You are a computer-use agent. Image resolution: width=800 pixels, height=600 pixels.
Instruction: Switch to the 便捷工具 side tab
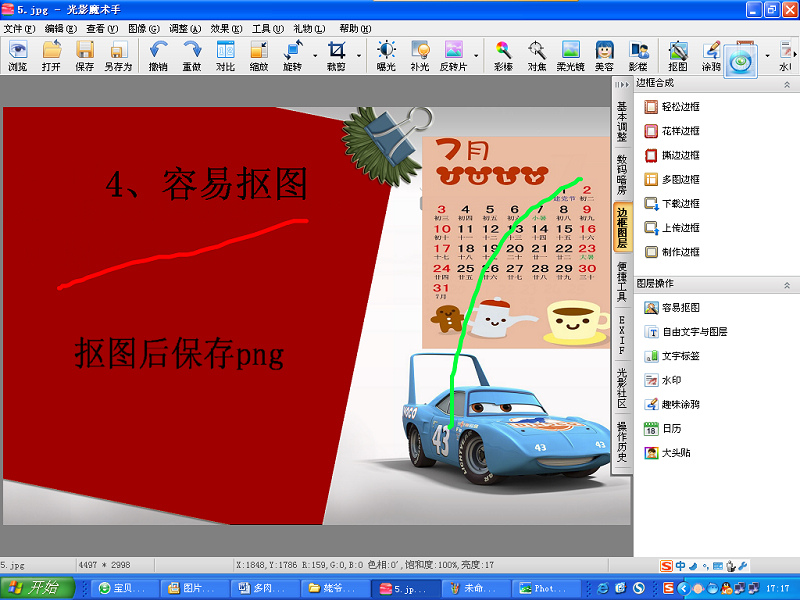point(622,282)
